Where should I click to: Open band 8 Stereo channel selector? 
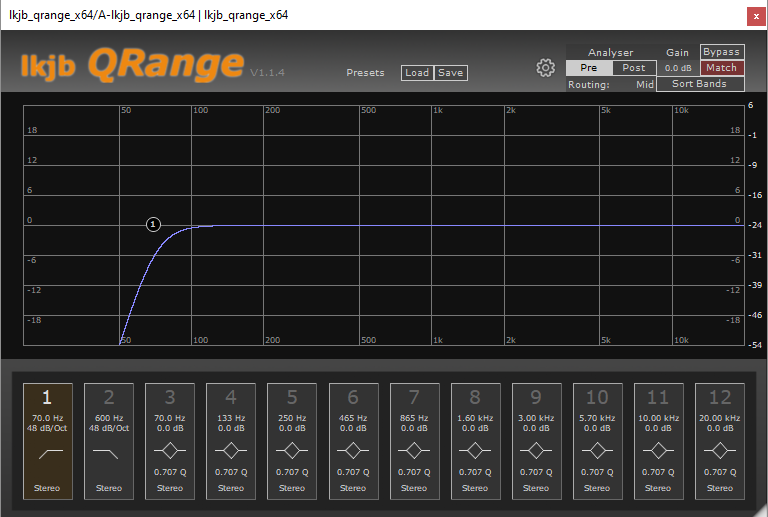click(x=475, y=488)
